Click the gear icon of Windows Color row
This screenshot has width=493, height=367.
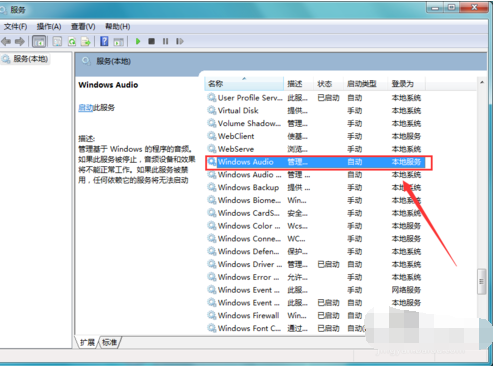click(x=212, y=226)
